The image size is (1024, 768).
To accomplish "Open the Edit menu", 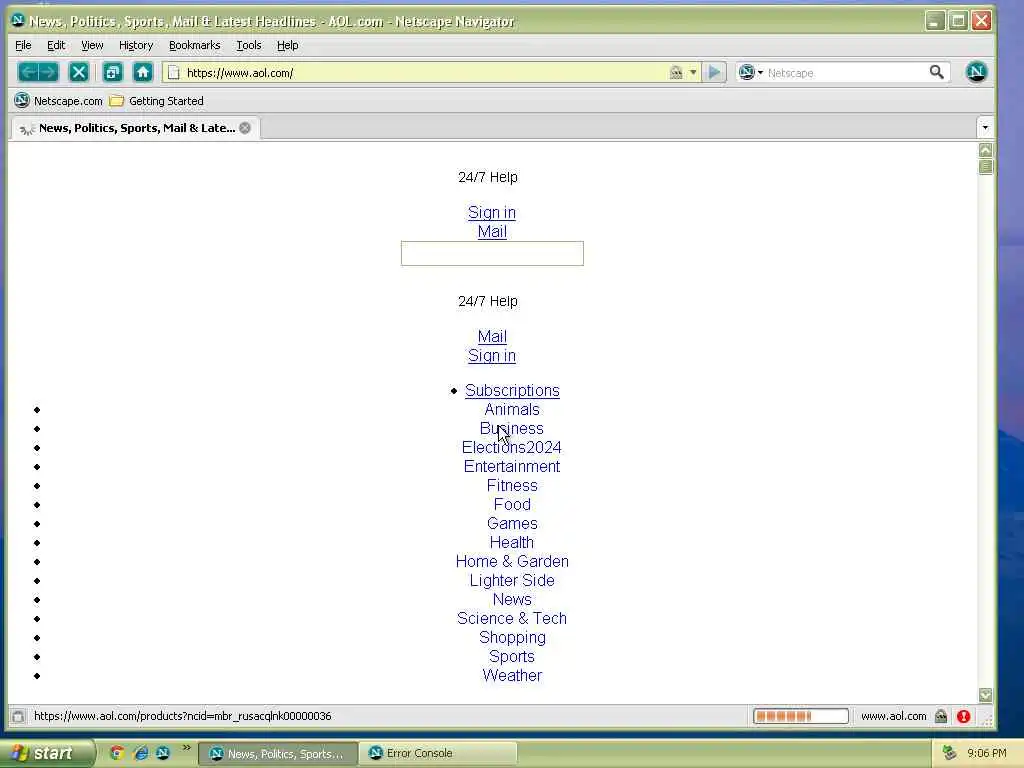I will tap(56, 45).
